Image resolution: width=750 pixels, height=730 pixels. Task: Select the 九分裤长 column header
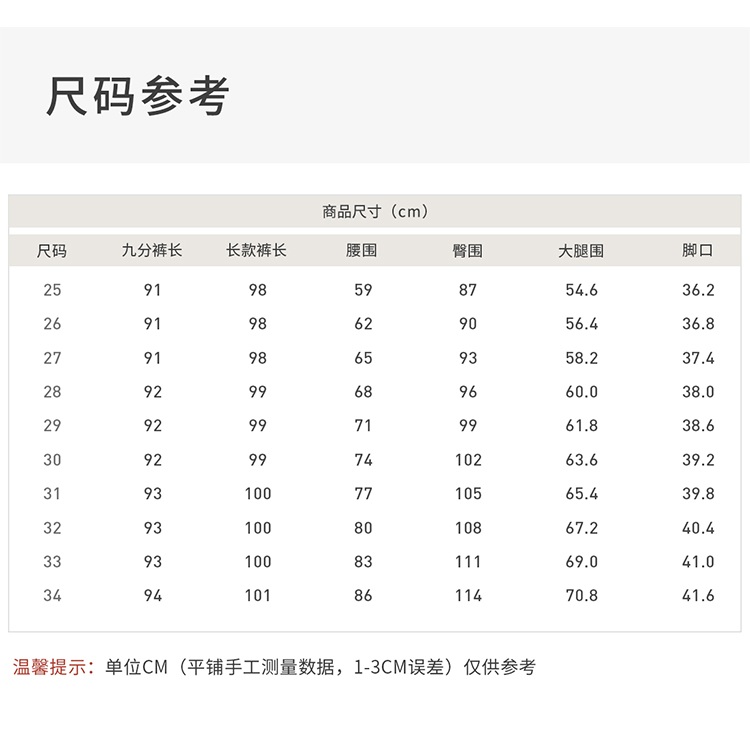tap(152, 250)
